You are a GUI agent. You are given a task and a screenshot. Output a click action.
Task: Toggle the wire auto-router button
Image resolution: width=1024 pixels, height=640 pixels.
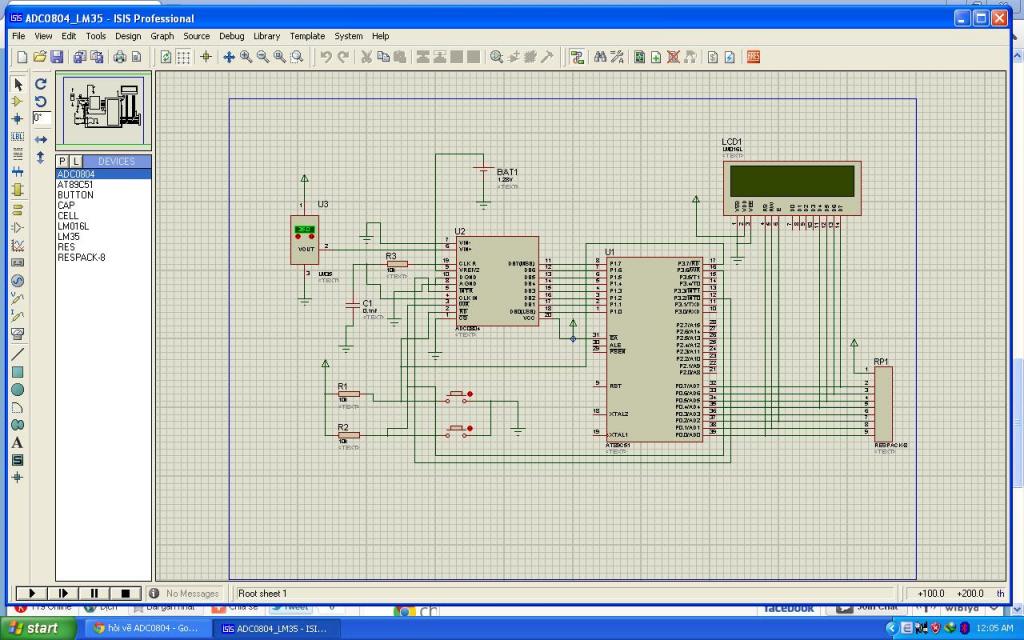(x=577, y=57)
